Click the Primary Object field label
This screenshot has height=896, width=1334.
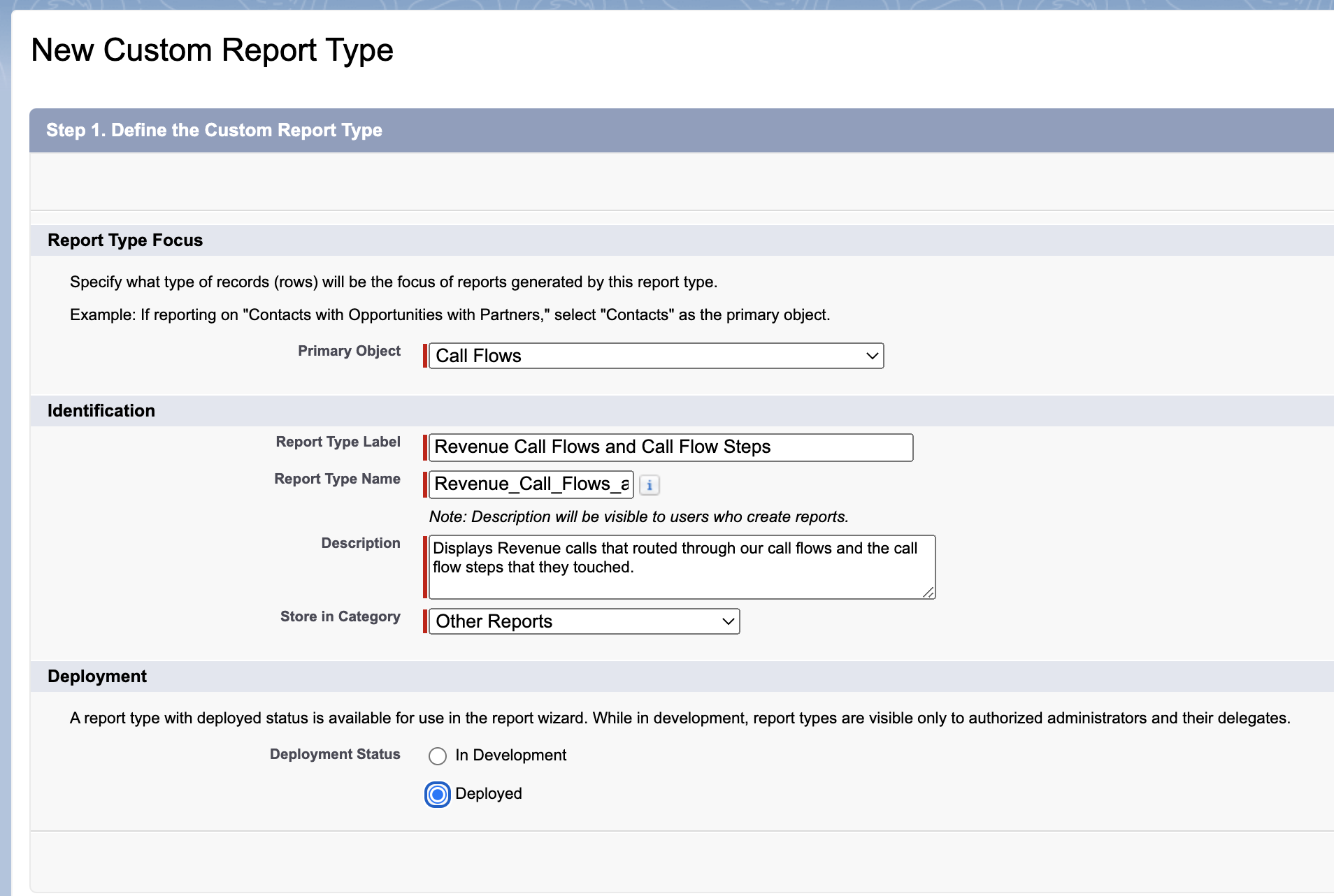[x=349, y=351]
